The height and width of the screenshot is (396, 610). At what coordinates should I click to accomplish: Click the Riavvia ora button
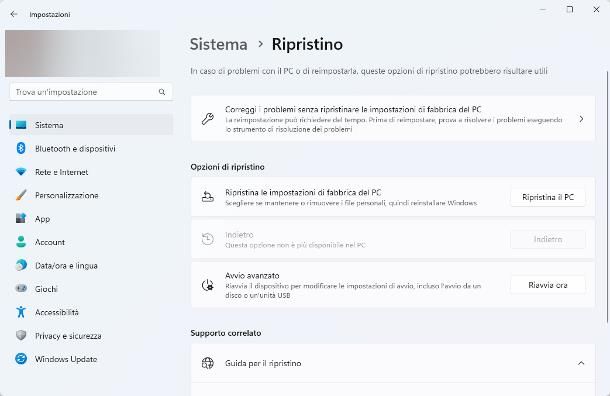548,285
